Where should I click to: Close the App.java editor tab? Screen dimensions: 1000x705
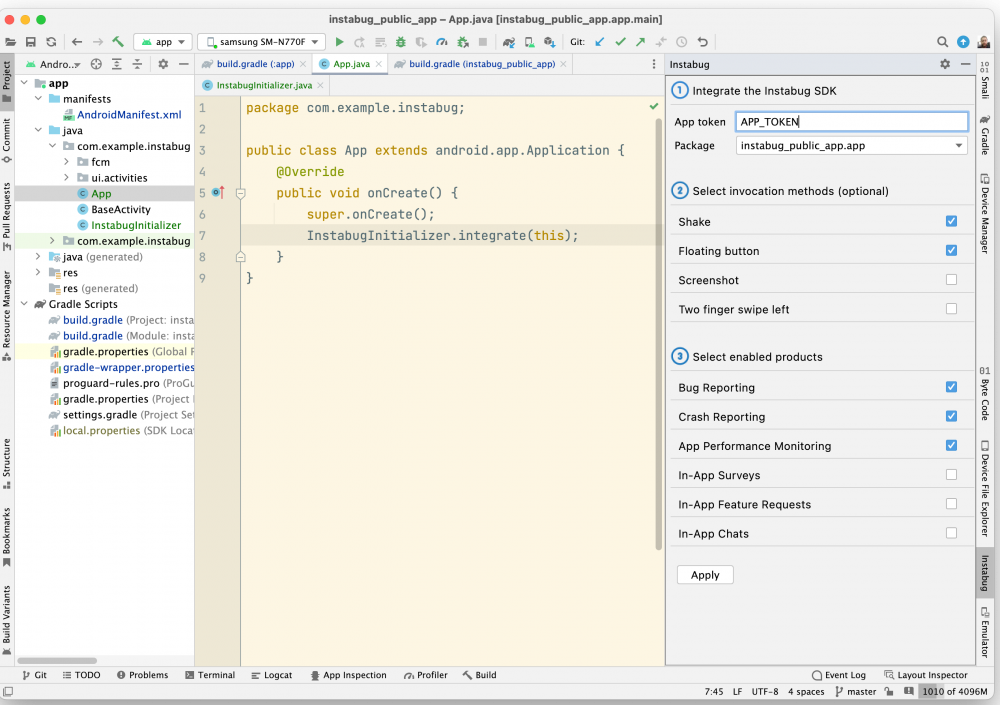point(379,64)
